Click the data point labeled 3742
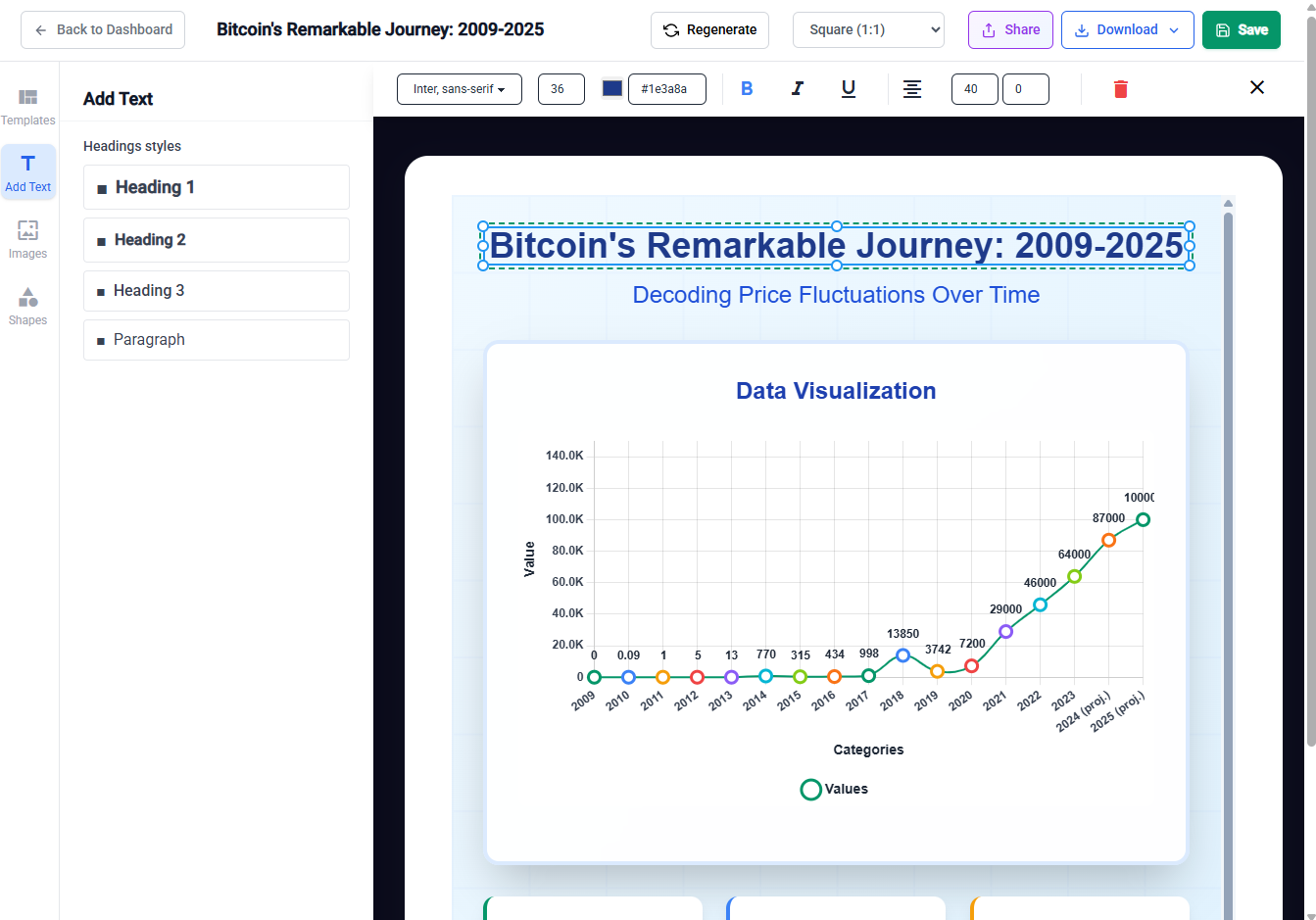This screenshot has height=920, width=1316. pos(937,671)
